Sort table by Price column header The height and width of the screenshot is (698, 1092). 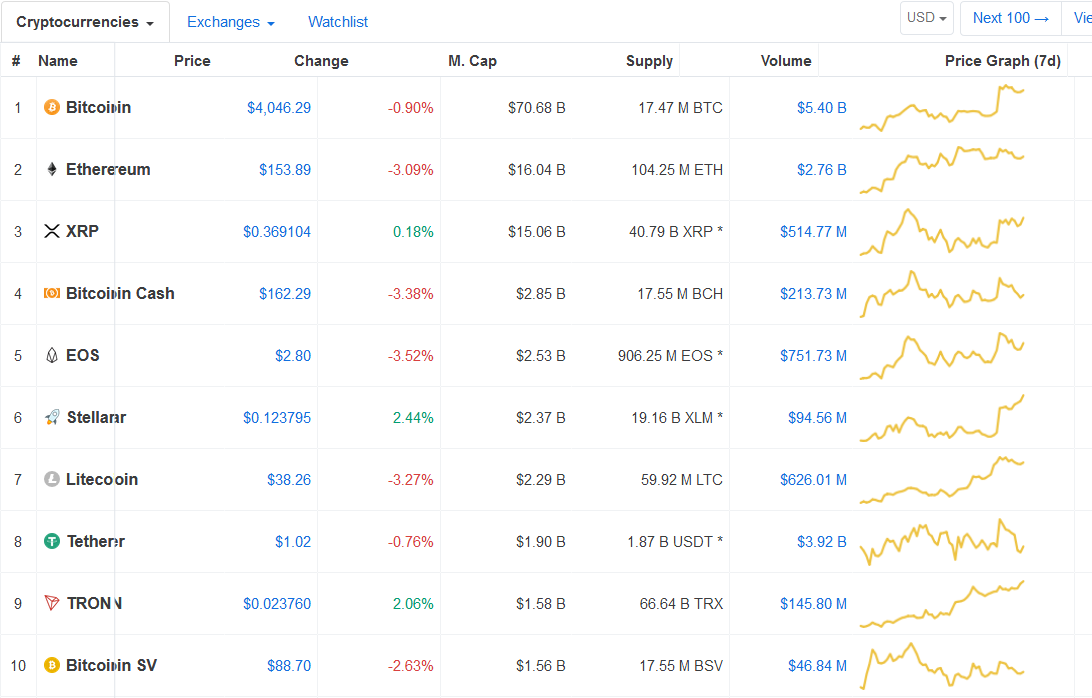point(192,61)
